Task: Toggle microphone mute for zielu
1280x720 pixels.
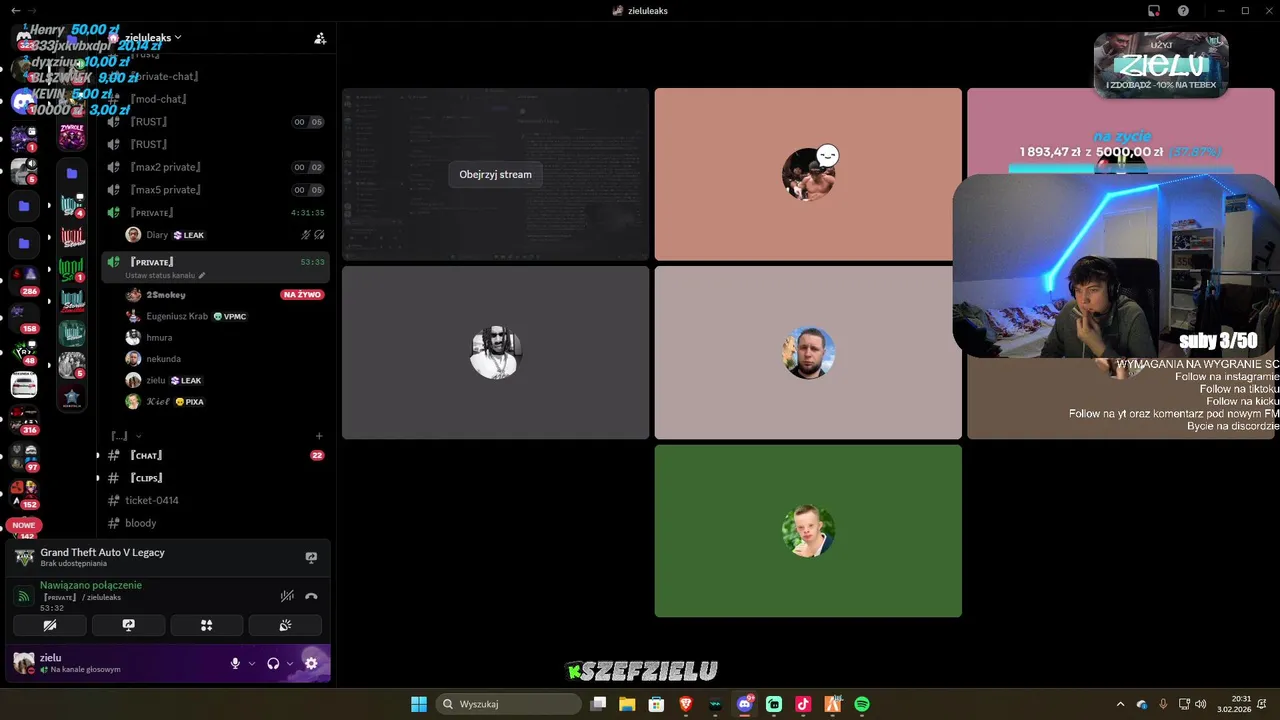Action: [236, 663]
